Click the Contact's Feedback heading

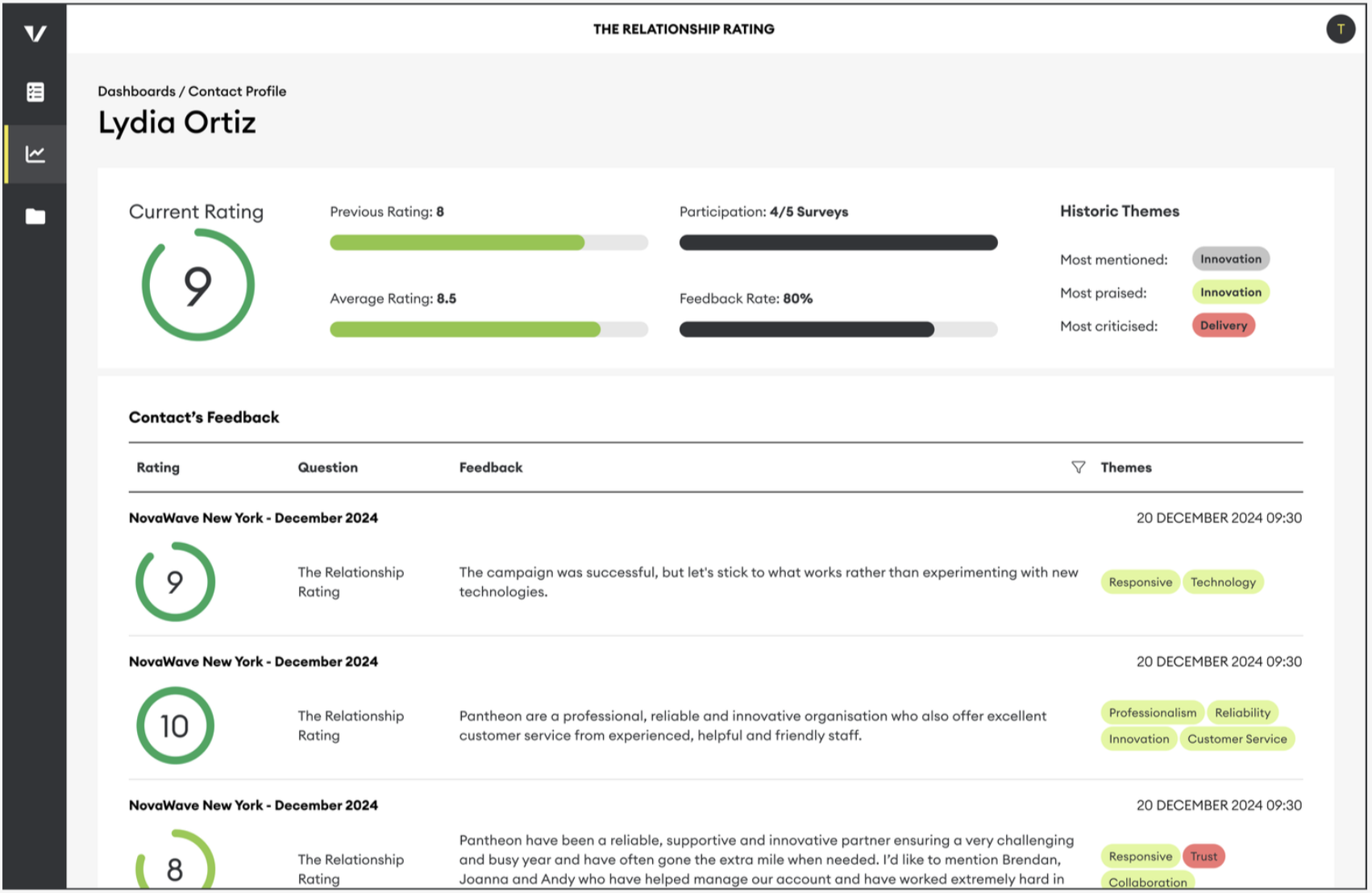coord(204,417)
